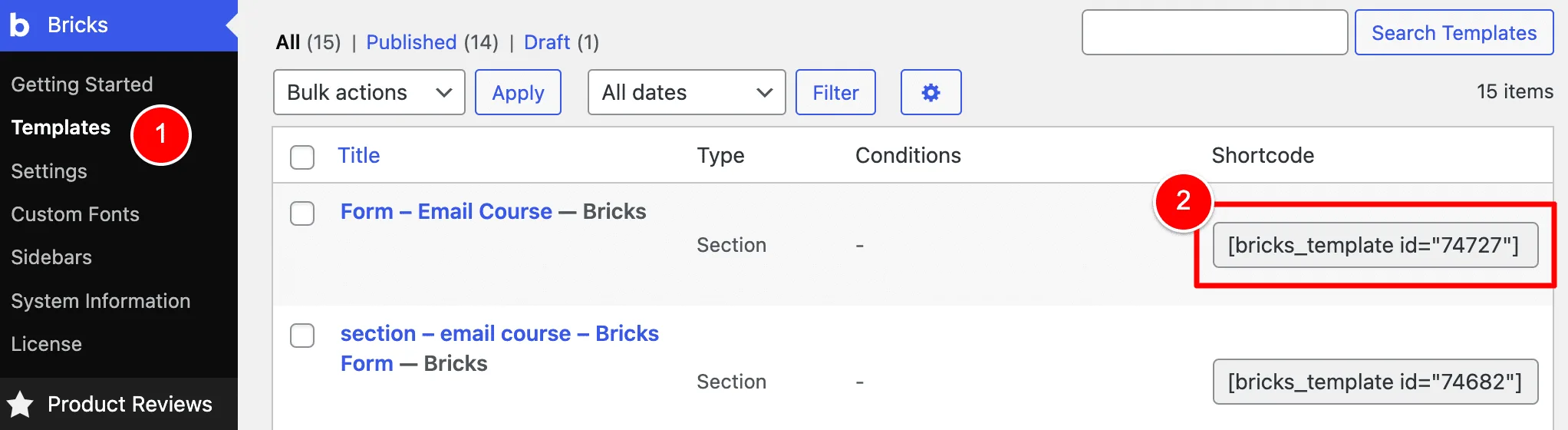Open the All dates dropdown
This screenshot has width=1568, height=430.
coord(687,92)
